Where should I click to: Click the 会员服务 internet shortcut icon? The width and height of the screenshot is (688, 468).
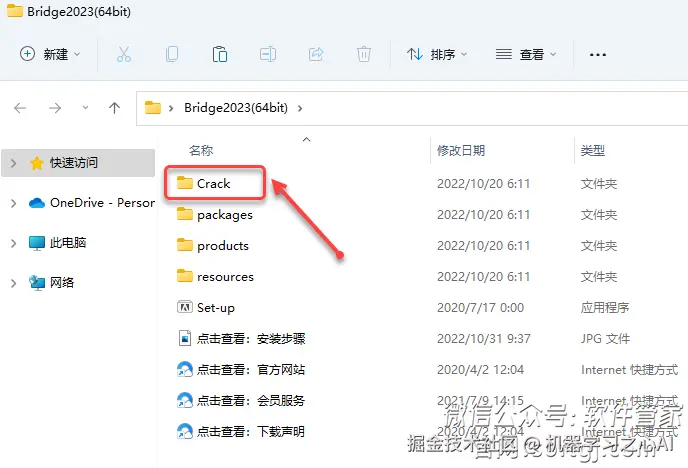[185, 400]
